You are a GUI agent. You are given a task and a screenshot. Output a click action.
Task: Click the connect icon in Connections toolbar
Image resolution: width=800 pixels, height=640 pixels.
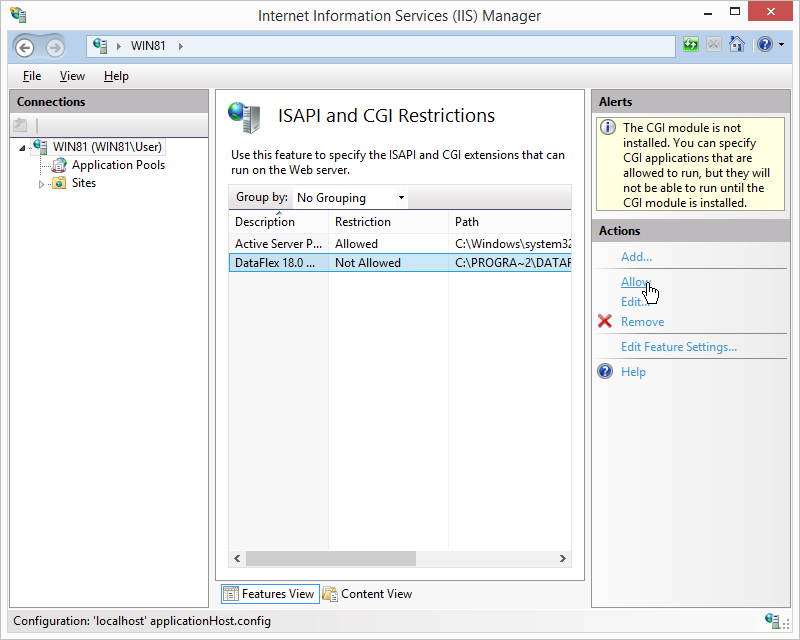(20, 125)
